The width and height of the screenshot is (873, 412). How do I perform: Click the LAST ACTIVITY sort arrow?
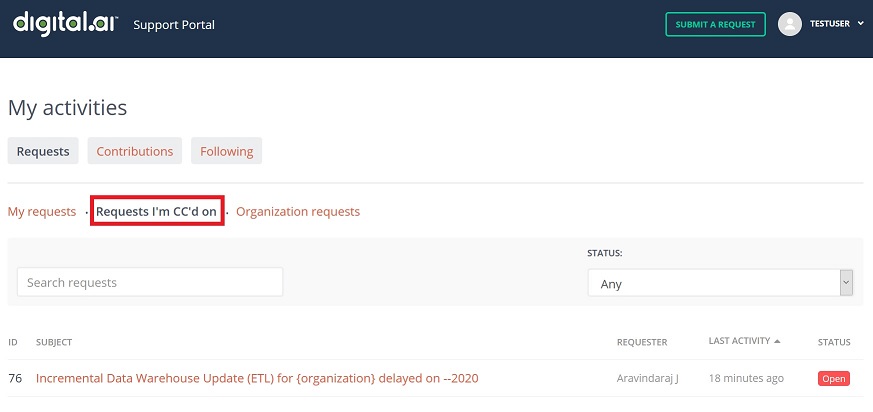[778, 341]
